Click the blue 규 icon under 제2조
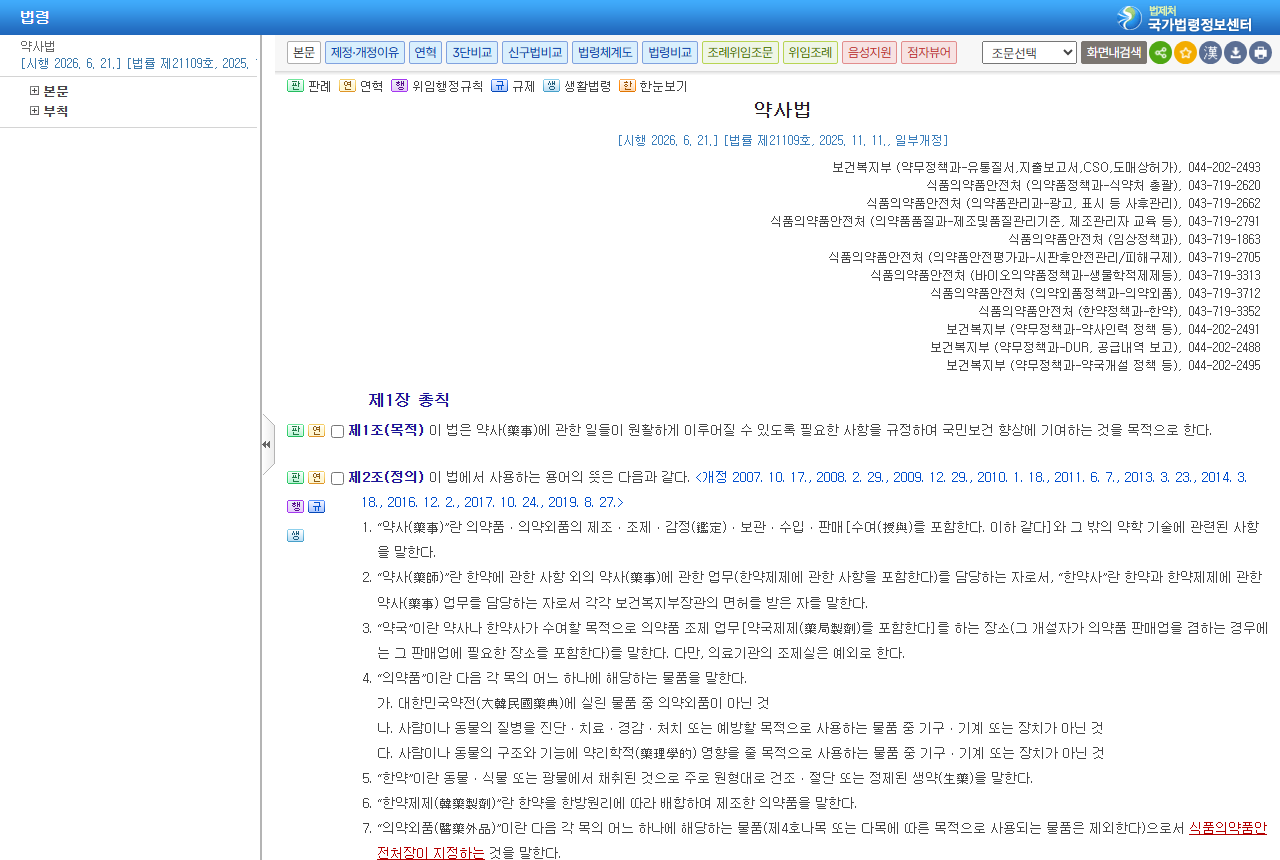The height and width of the screenshot is (860, 1280). point(316,507)
